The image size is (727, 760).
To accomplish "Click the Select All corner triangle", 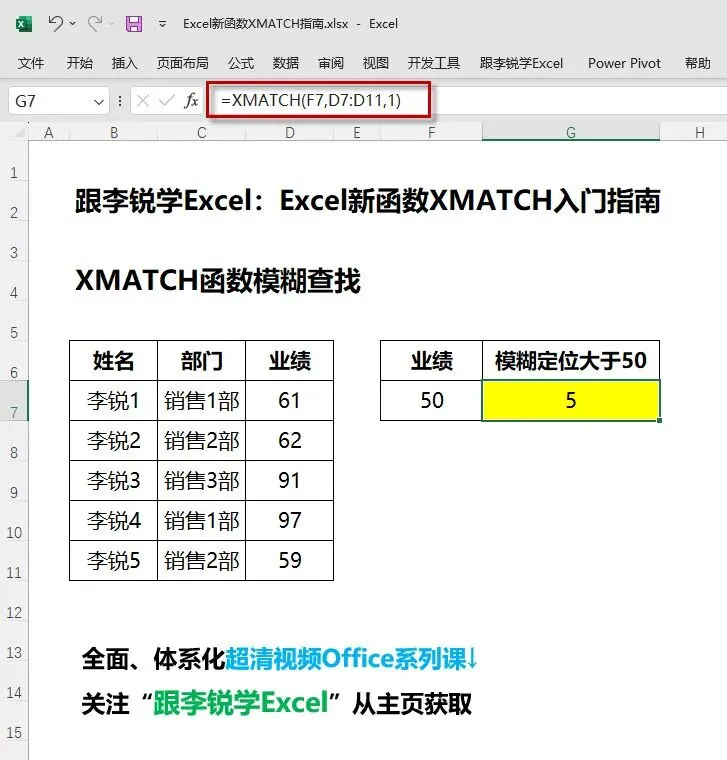I will pyautogui.click(x=18, y=132).
